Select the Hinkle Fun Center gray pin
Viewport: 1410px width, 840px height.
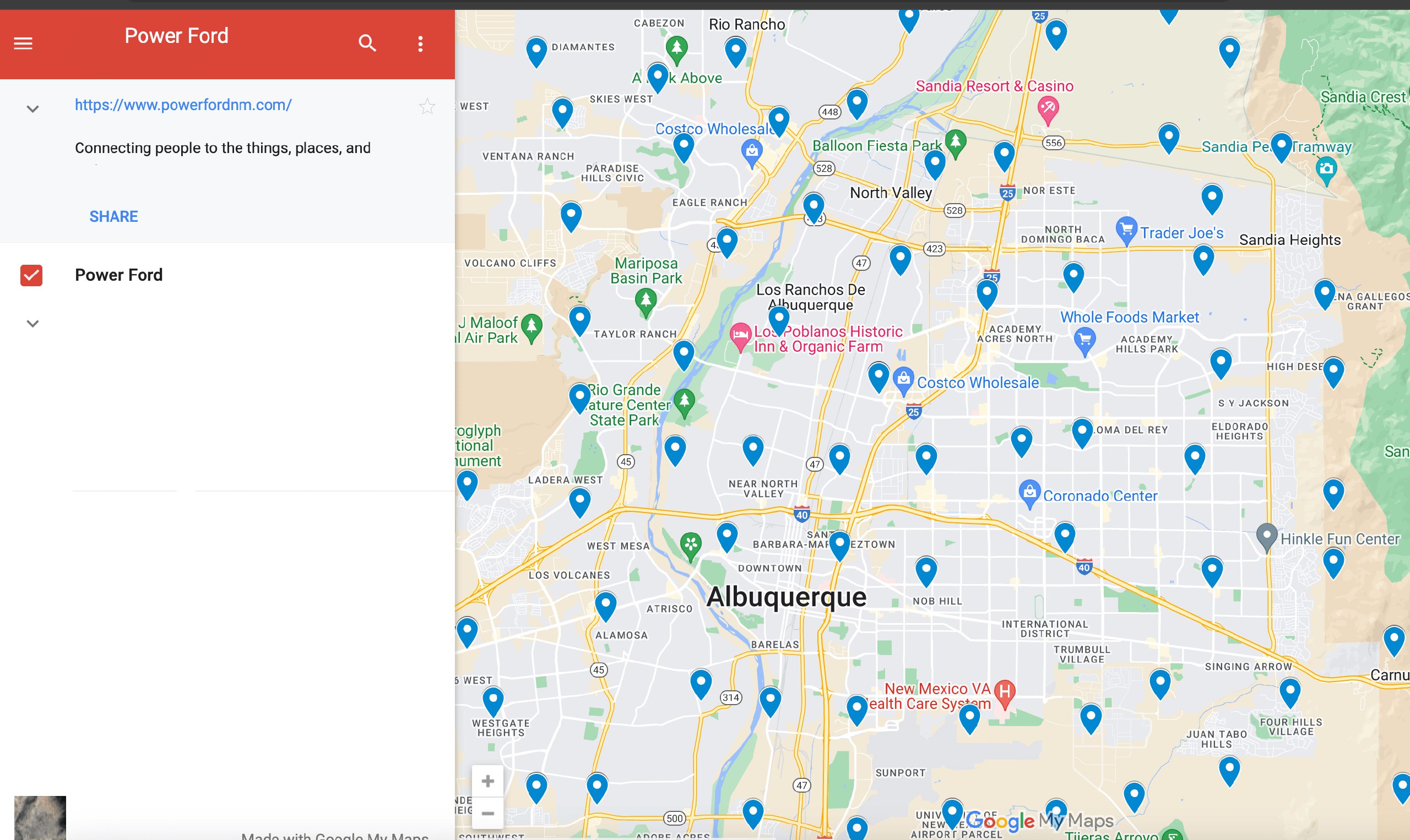(x=1266, y=535)
